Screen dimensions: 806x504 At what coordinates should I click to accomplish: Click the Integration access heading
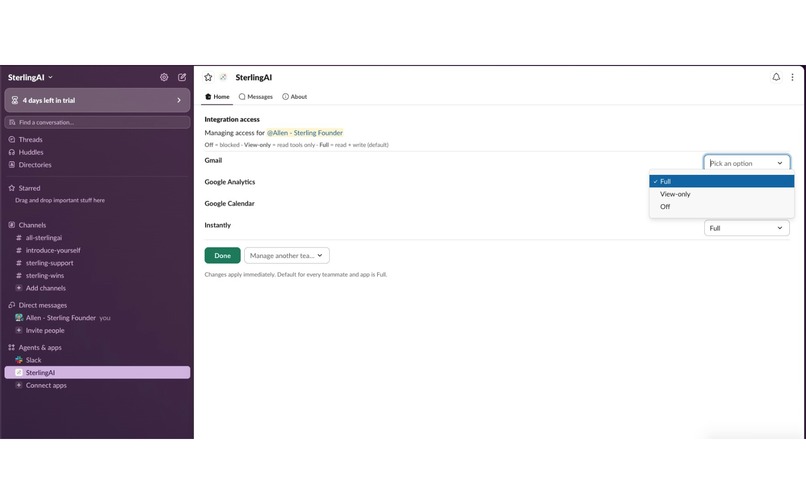coord(232,119)
